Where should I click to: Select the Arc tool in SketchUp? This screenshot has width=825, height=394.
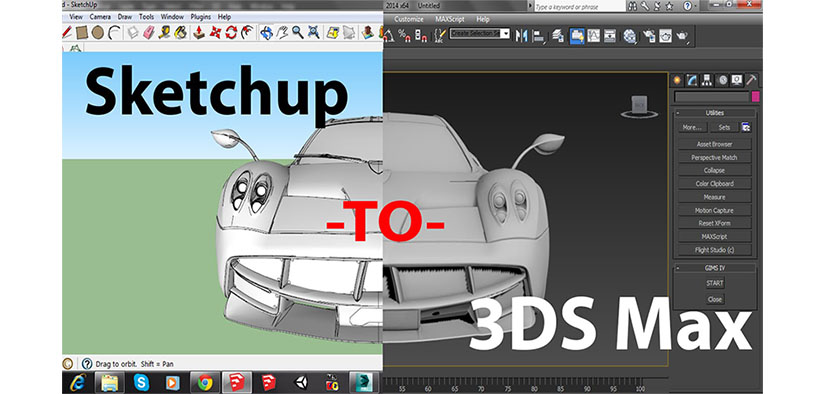pyautogui.click(x=114, y=33)
